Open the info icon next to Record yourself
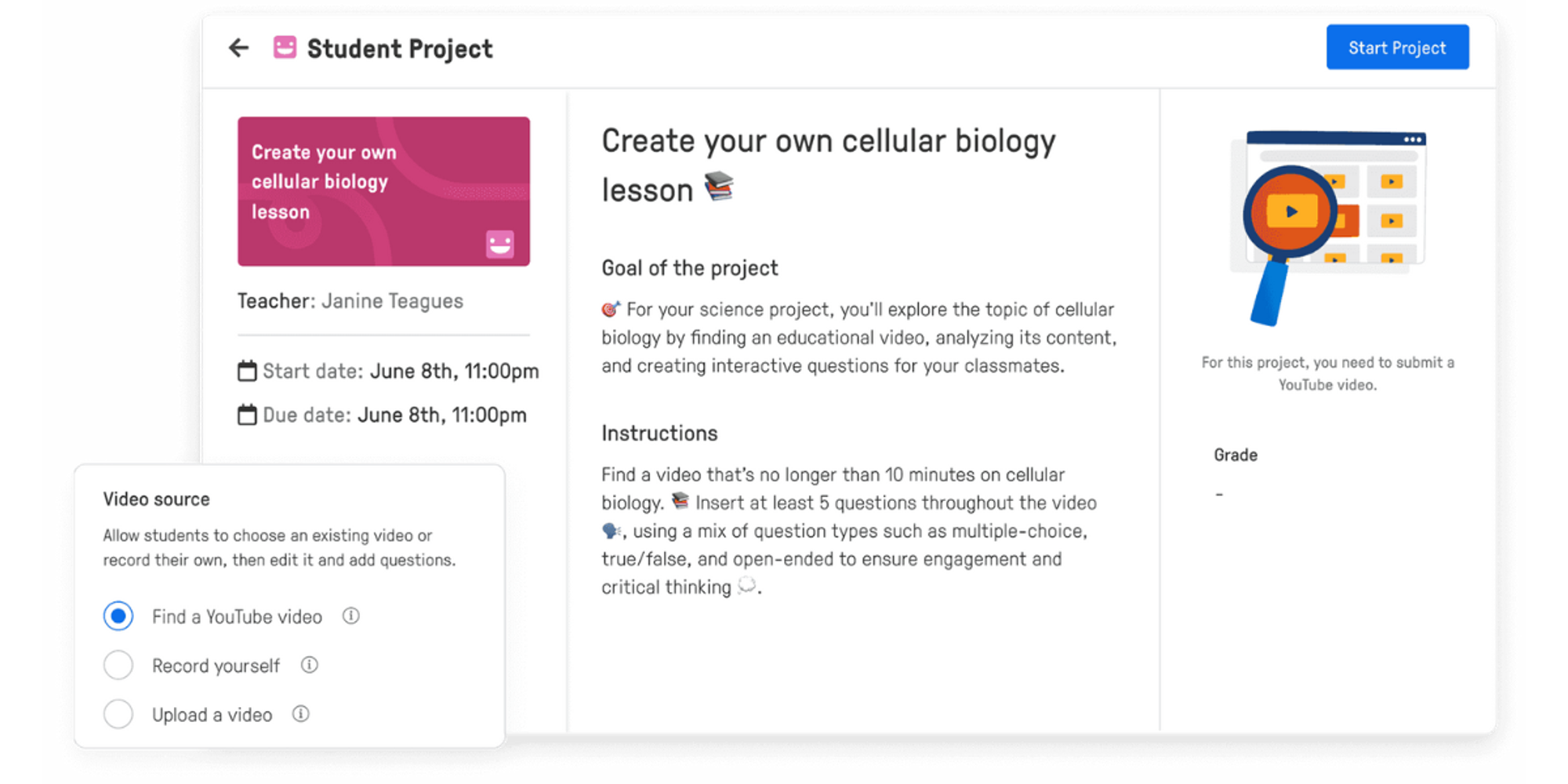 (x=309, y=665)
